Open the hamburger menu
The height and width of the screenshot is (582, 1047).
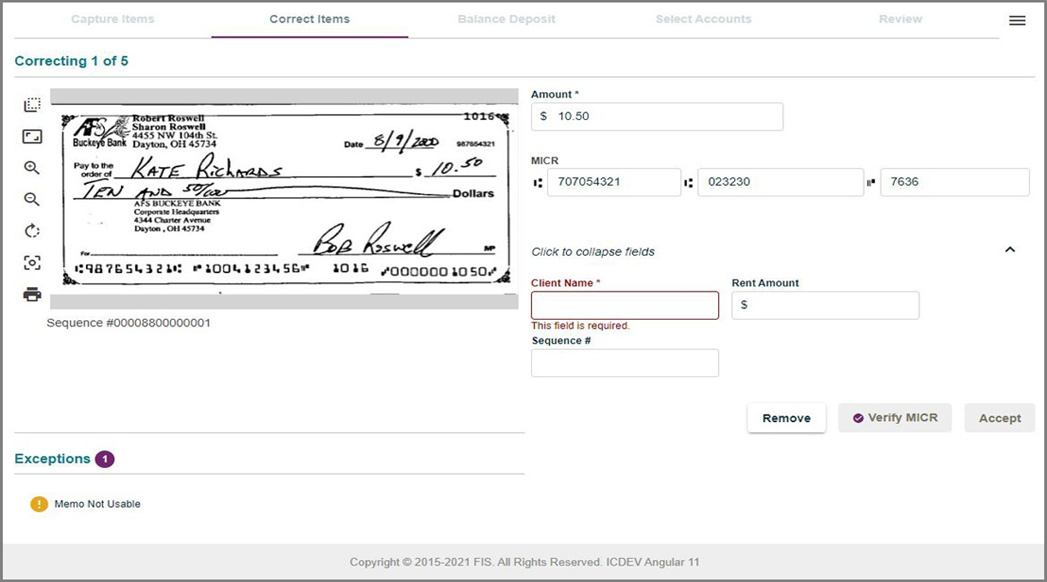1017,20
